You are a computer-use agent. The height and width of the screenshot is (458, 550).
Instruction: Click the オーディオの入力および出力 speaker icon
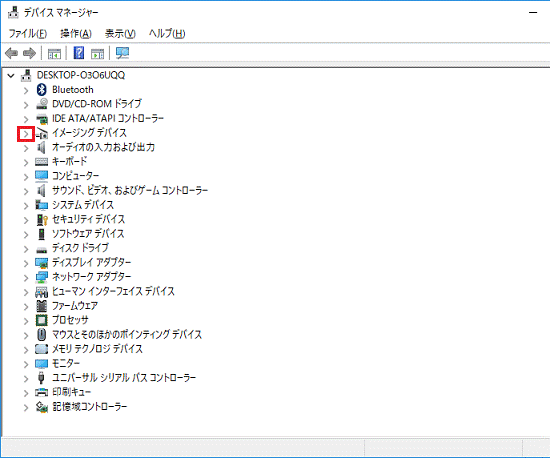coord(42,147)
